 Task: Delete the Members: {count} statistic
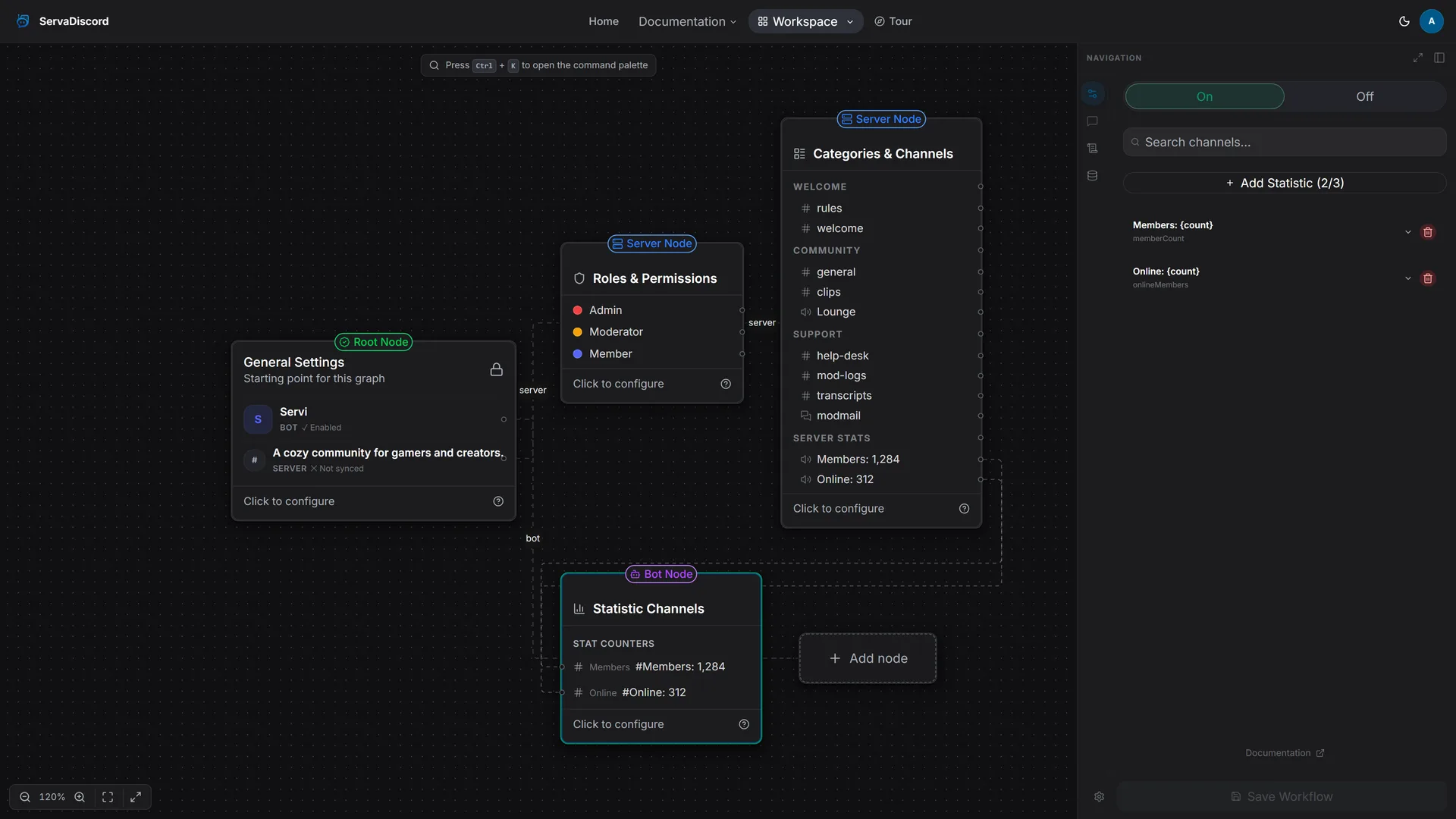click(1428, 232)
